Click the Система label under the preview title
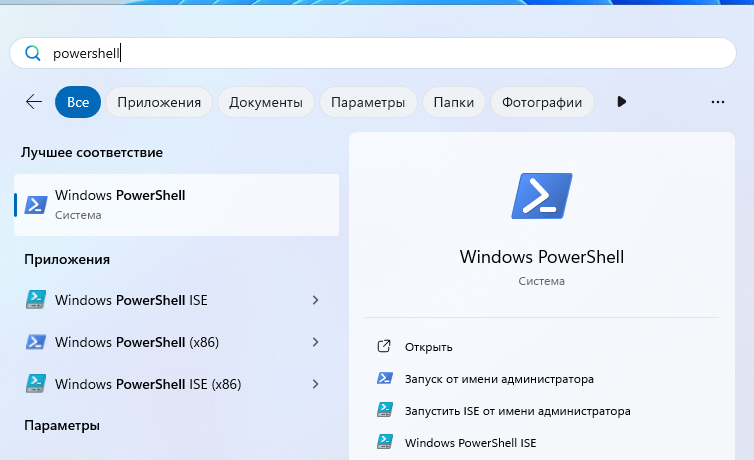This screenshot has width=754, height=460. click(541, 281)
